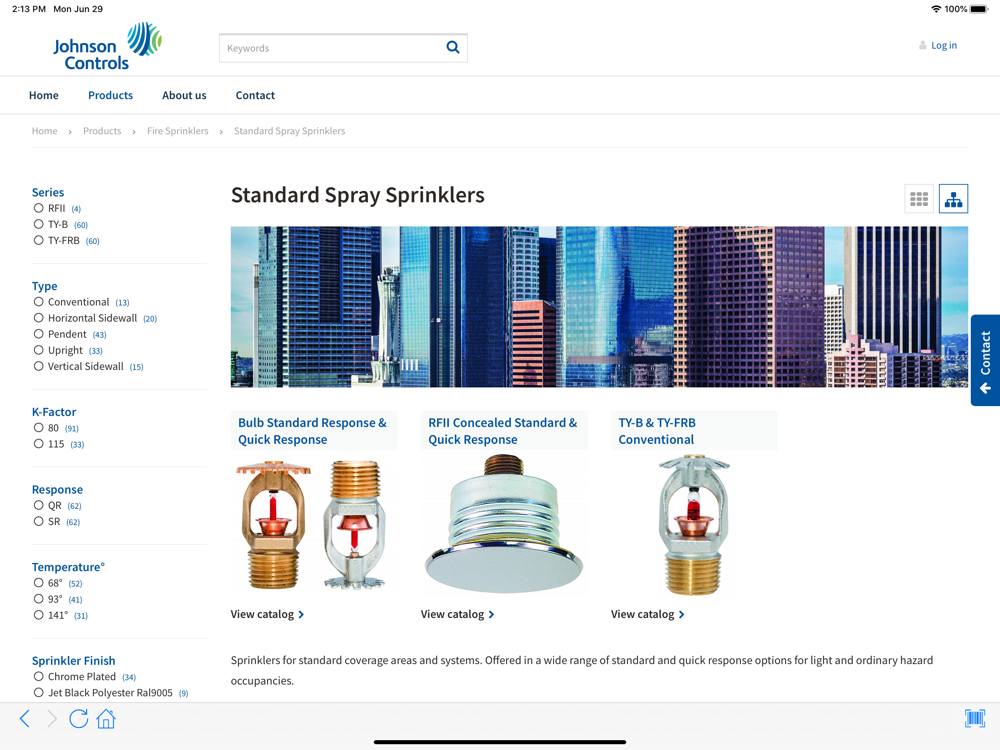Open About us menu item
Screen dimensions: 1000x750
[x=184, y=95]
